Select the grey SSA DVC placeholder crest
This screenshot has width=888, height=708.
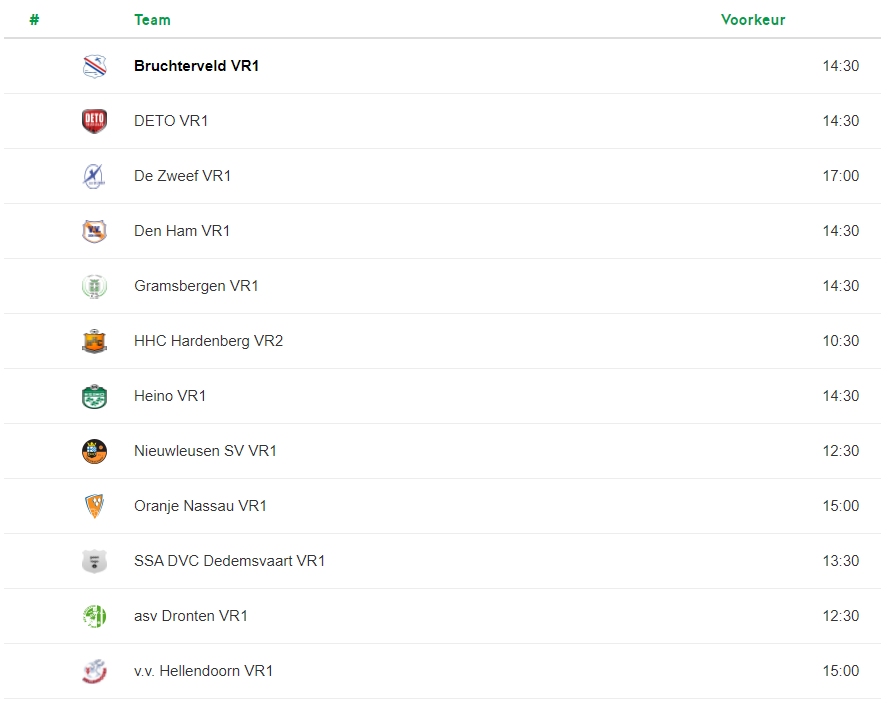(94, 561)
